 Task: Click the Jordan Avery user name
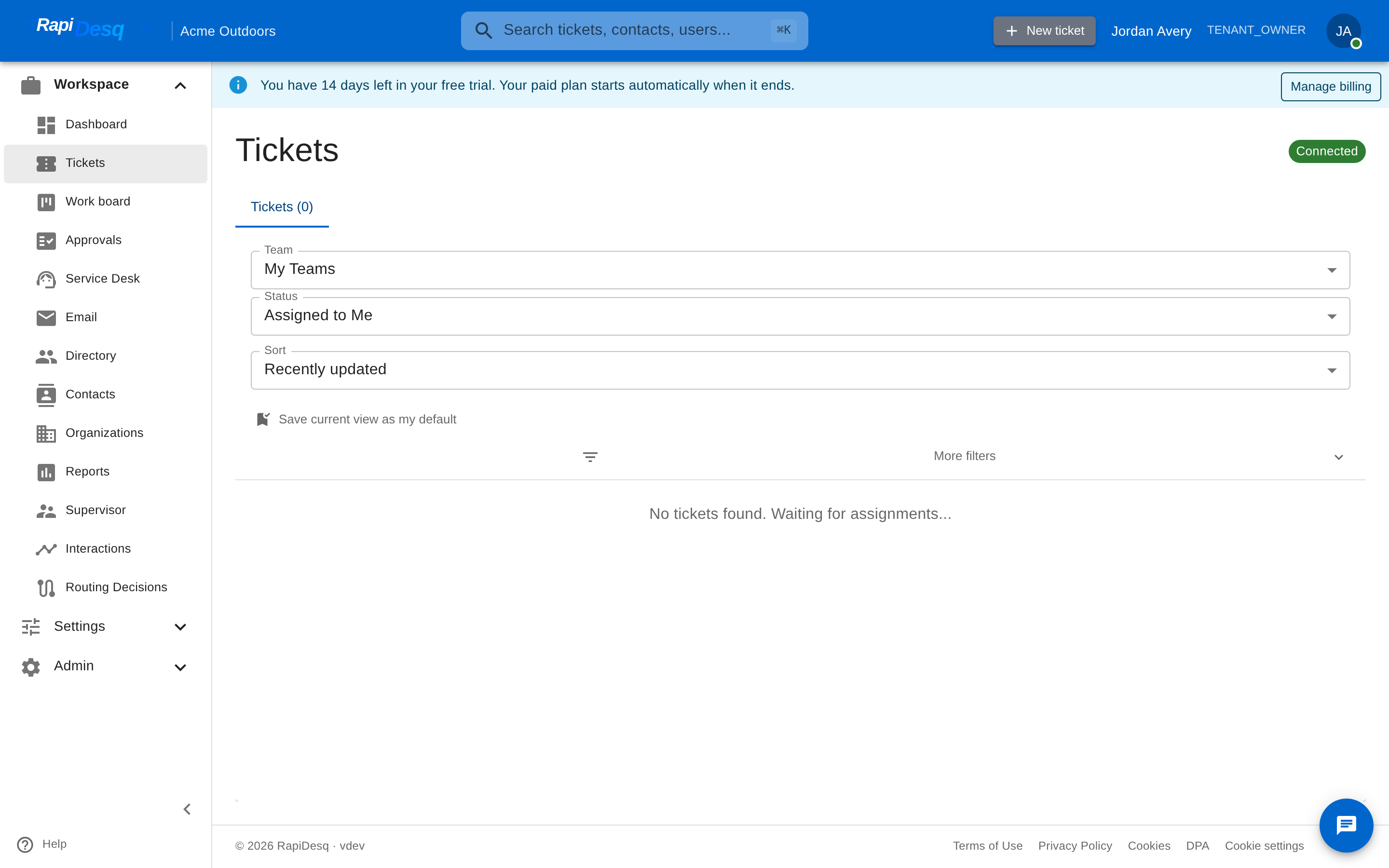(1151, 31)
